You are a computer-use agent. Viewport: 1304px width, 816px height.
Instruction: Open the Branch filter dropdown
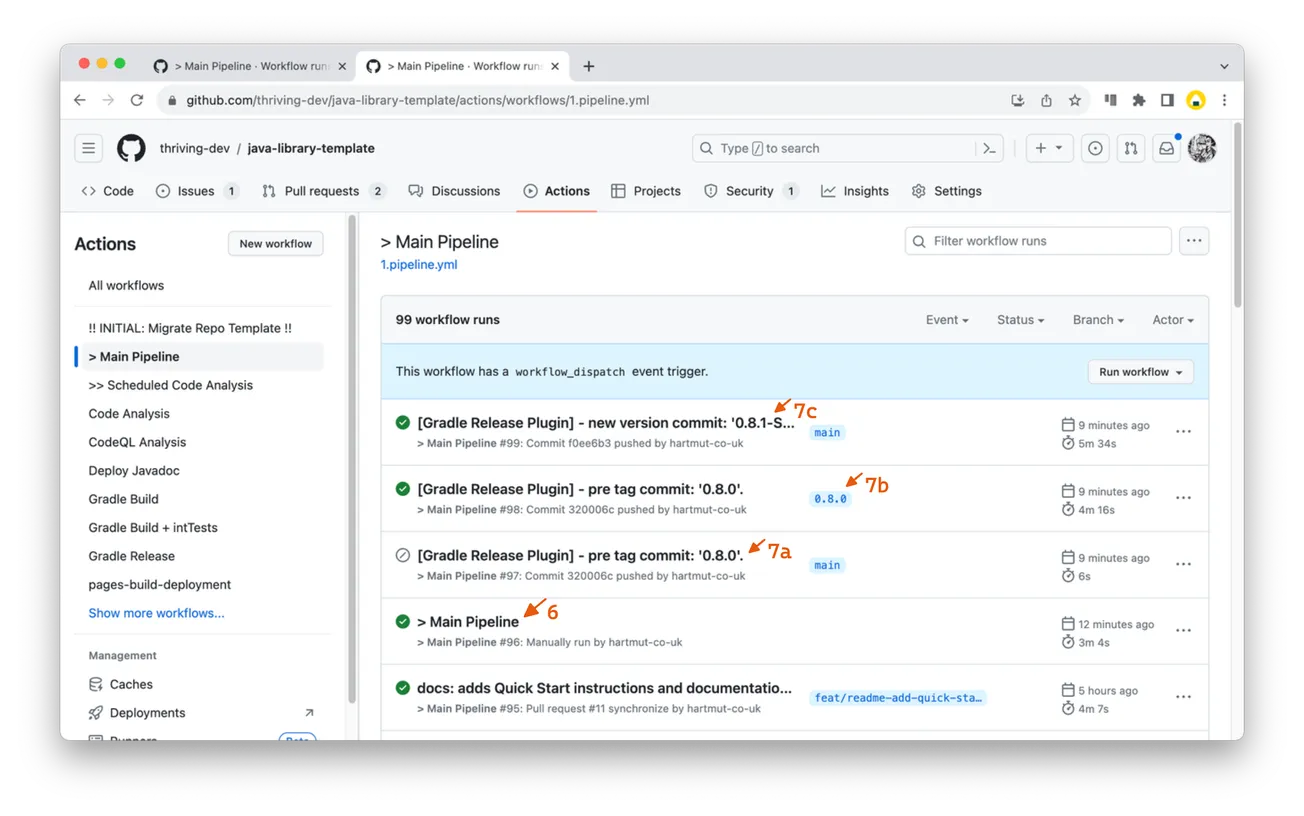1097,319
